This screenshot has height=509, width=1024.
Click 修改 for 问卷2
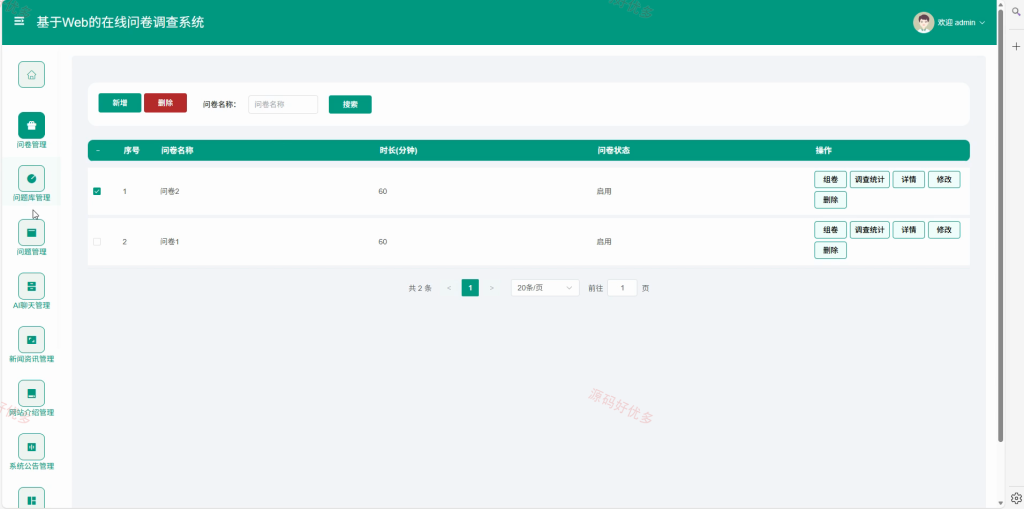[x=944, y=180]
